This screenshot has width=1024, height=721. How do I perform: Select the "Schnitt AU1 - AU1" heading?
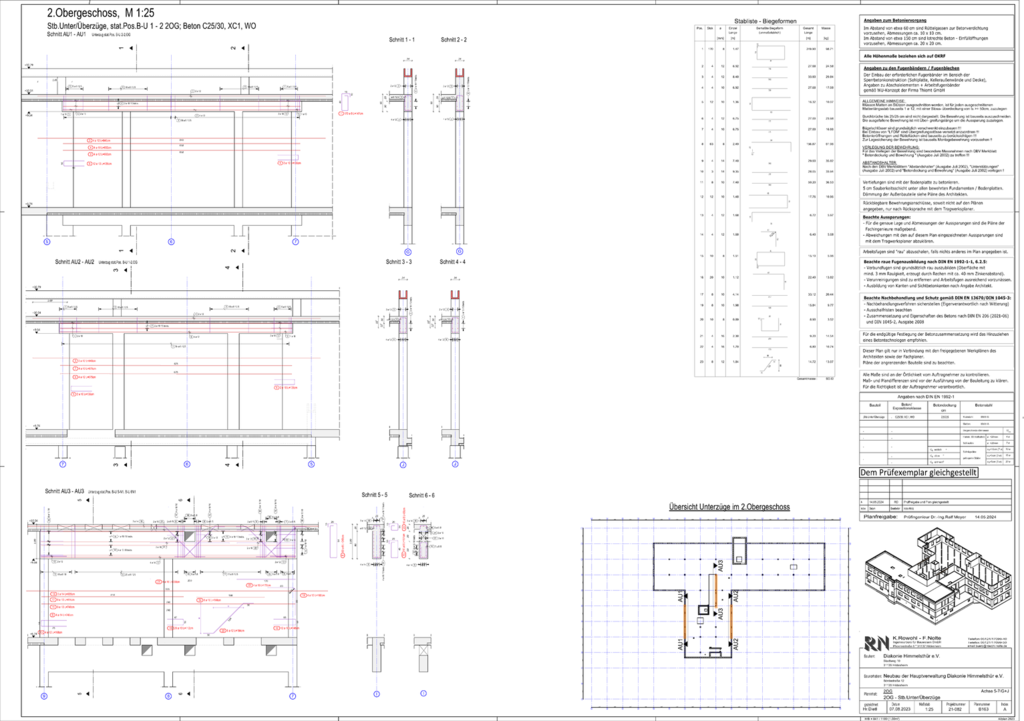[x=68, y=34]
